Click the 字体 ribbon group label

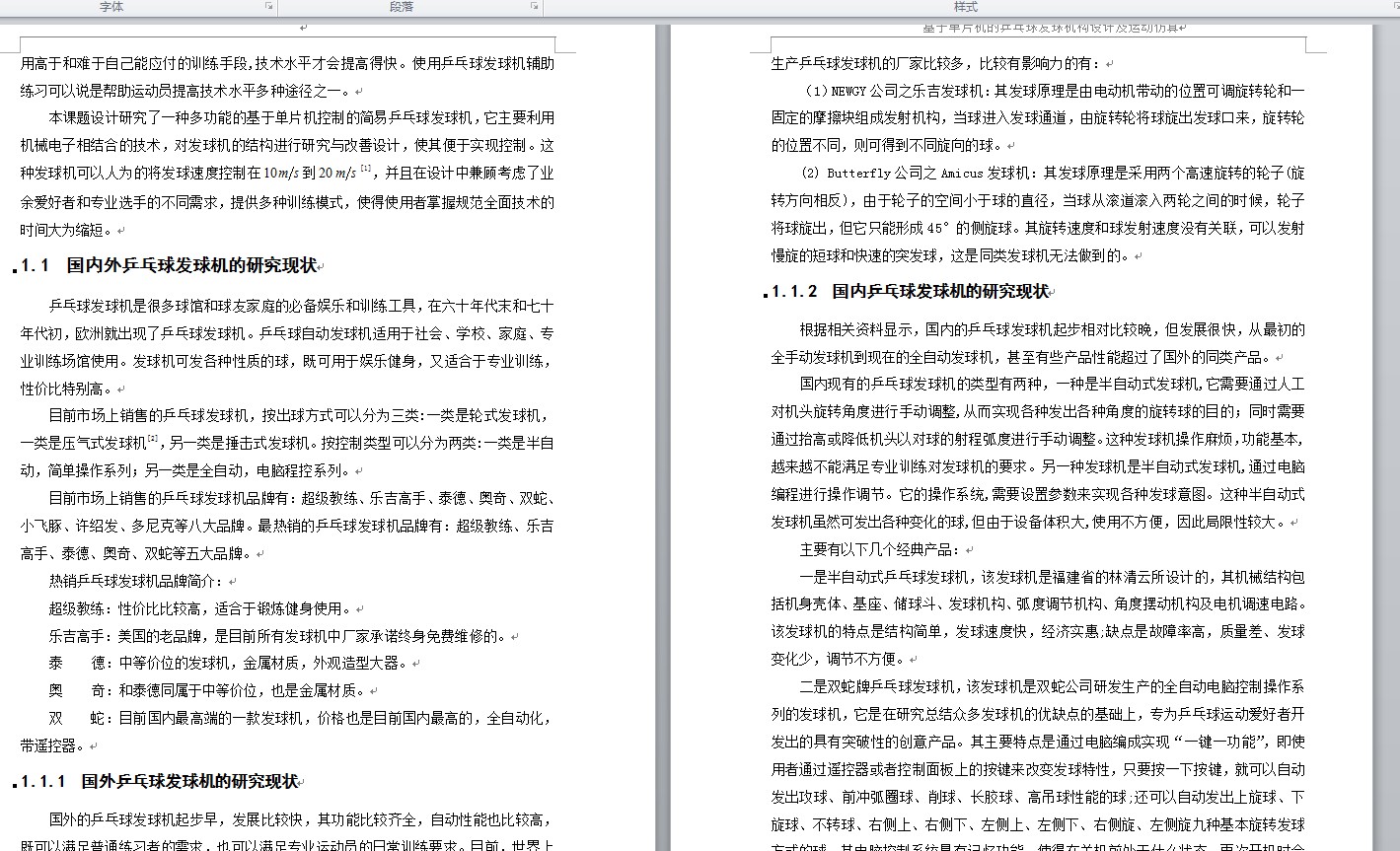[x=111, y=6]
